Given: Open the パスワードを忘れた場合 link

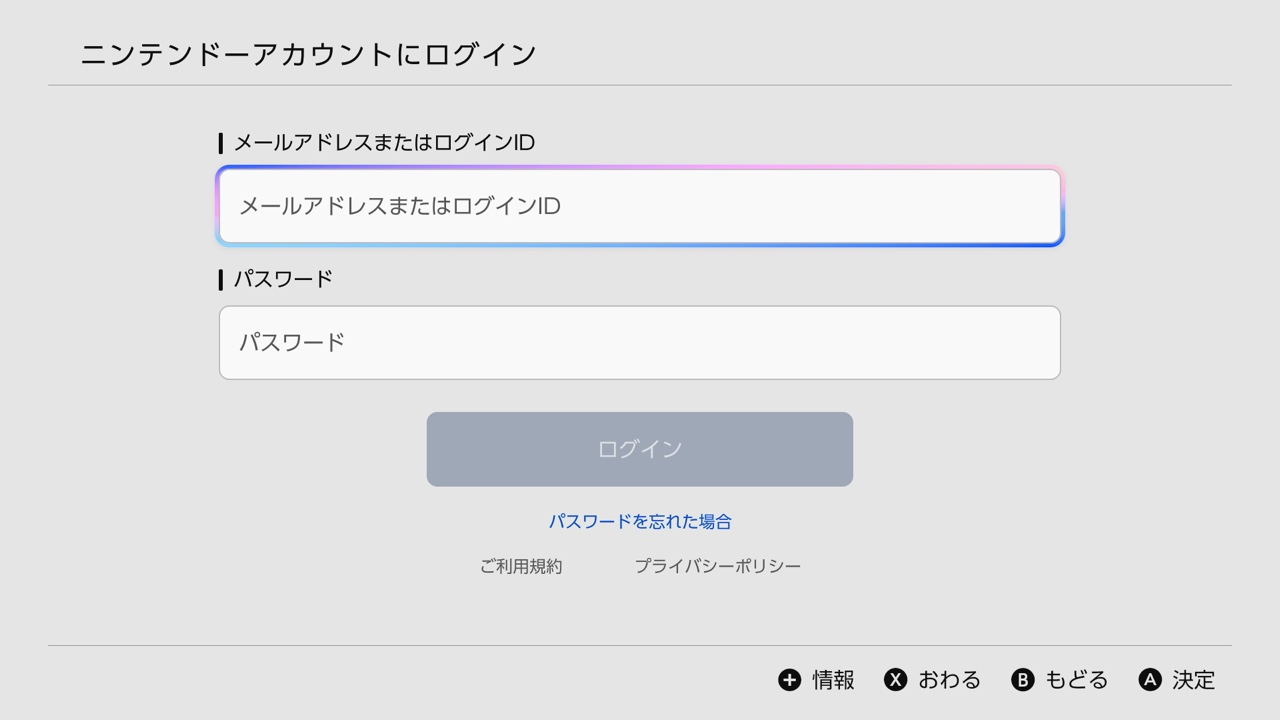Looking at the screenshot, I should 640,521.
